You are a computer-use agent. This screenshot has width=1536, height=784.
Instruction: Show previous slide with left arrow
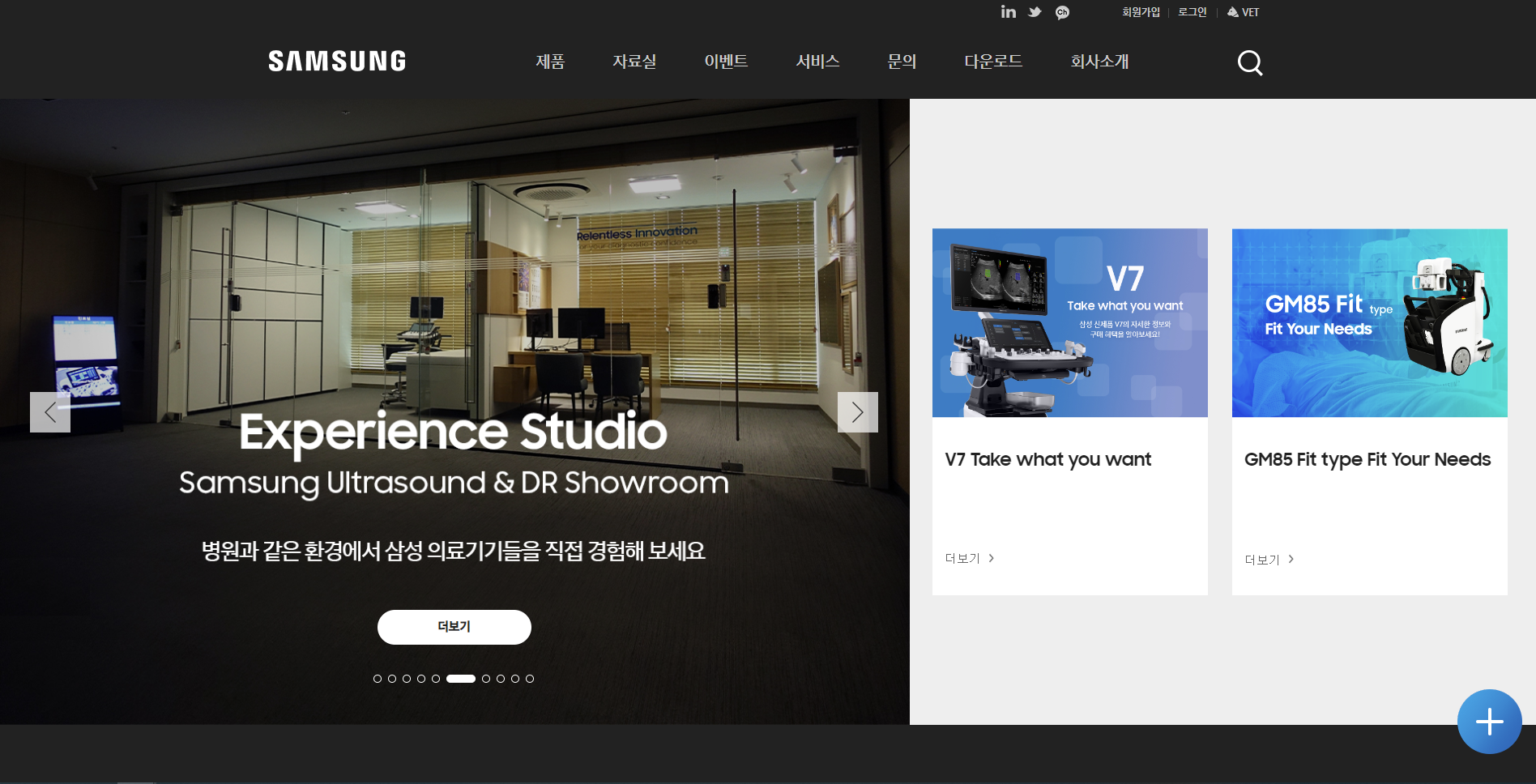(50, 412)
